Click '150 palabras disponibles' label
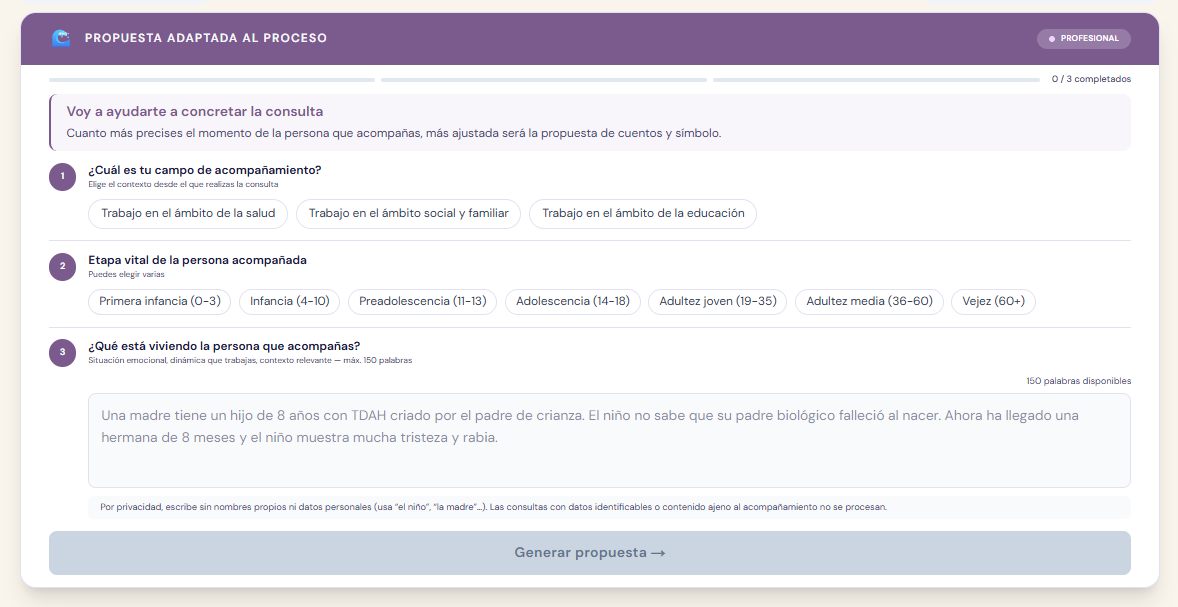1178x607 pixels. (x=1078, y=381)
